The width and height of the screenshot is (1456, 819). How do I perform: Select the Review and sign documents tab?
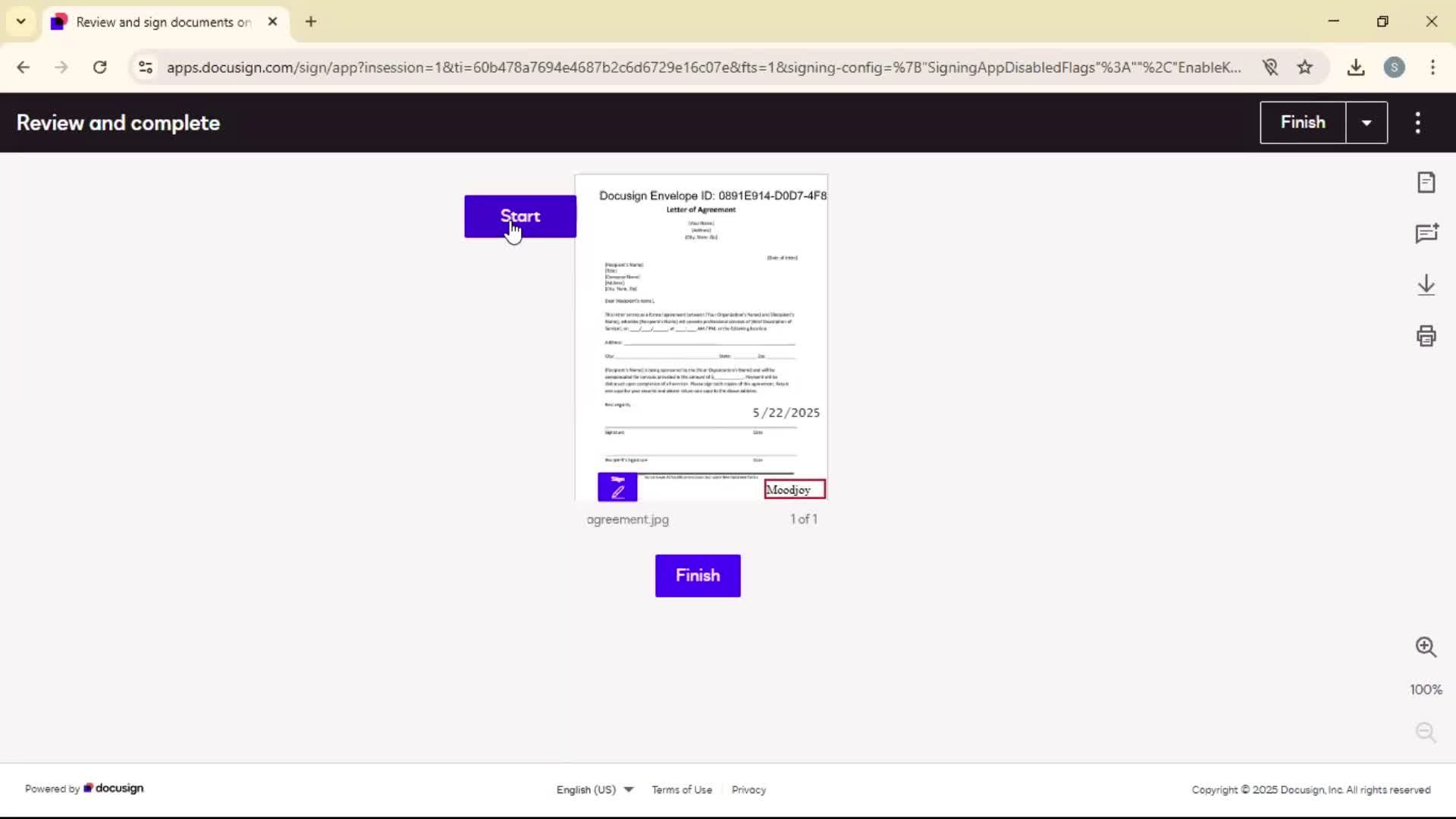pos(165,22)
